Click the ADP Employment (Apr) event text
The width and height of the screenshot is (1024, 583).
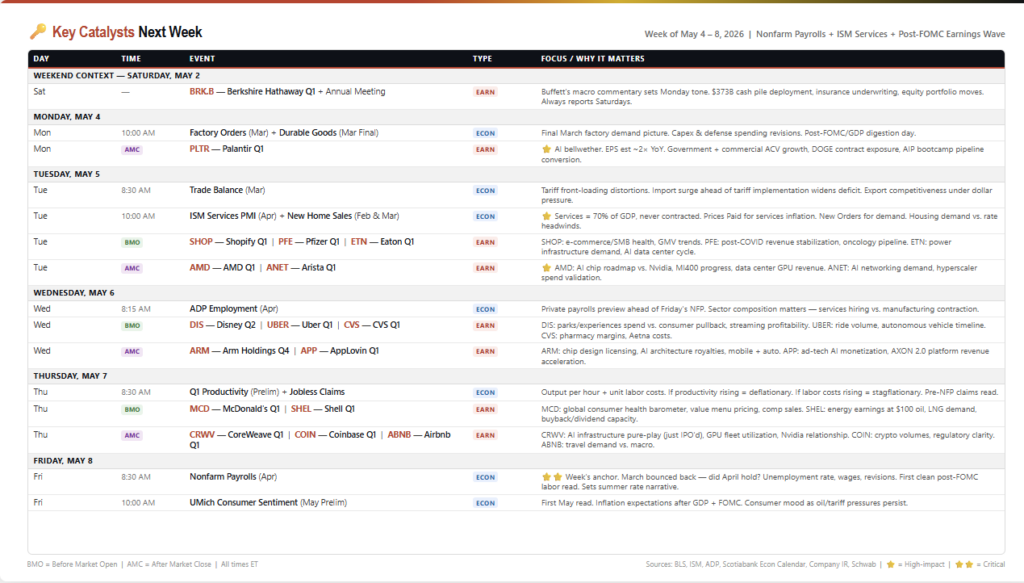235,309
